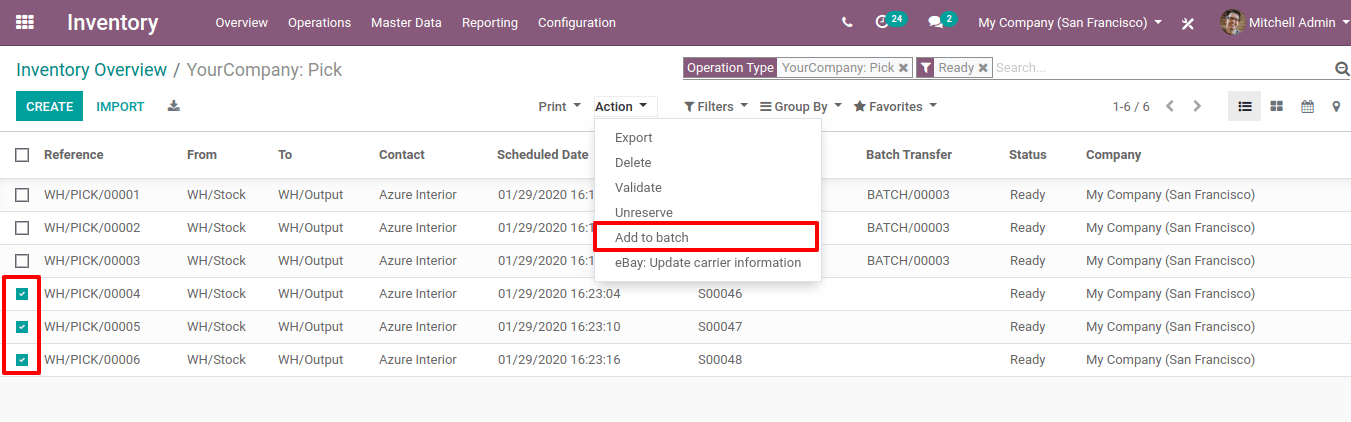Sort by Batch Transfer column header
1351x422 pixels.
(909, 155)
